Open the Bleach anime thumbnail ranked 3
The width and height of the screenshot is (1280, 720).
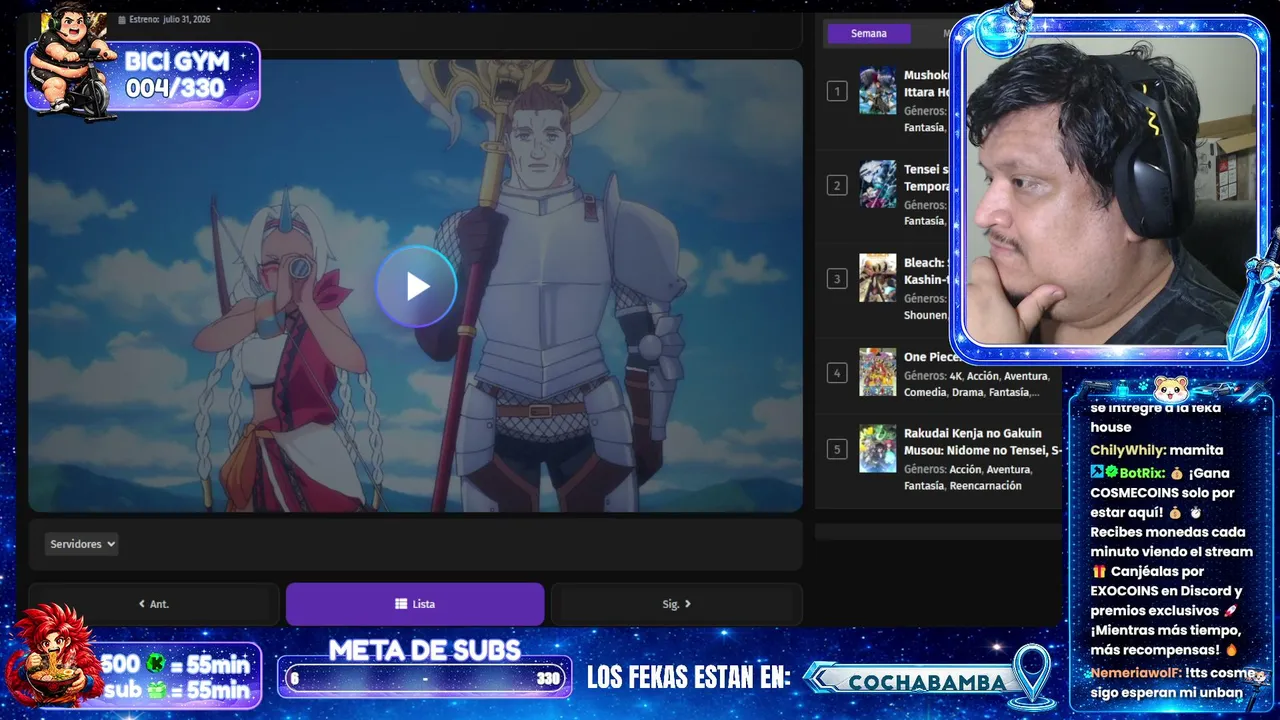[x=878, y=278]
